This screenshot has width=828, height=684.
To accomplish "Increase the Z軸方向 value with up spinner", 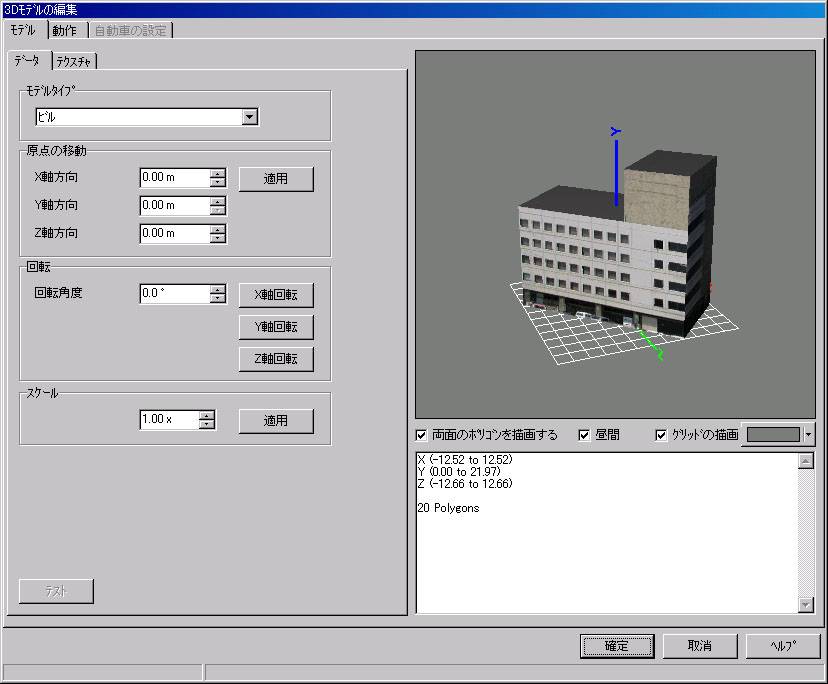I will point(218,229).
